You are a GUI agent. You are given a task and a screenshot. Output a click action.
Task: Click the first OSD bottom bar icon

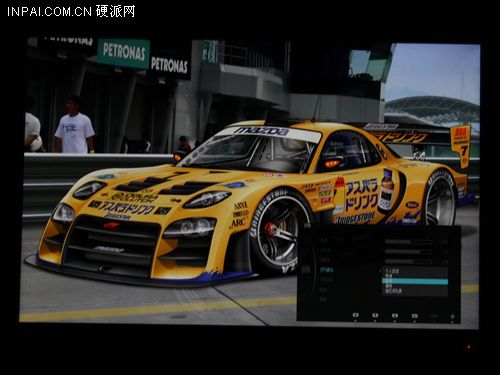(356, 315)
